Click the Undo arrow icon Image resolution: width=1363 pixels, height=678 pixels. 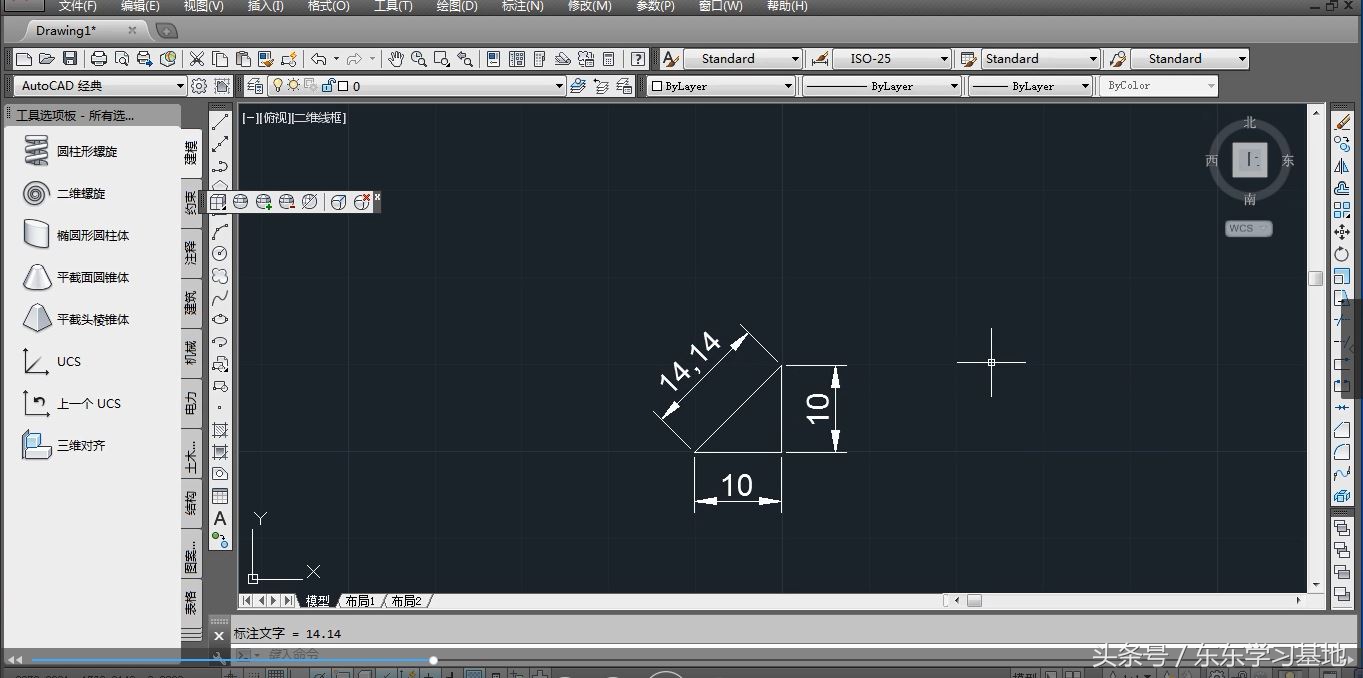tap(318, 59)
